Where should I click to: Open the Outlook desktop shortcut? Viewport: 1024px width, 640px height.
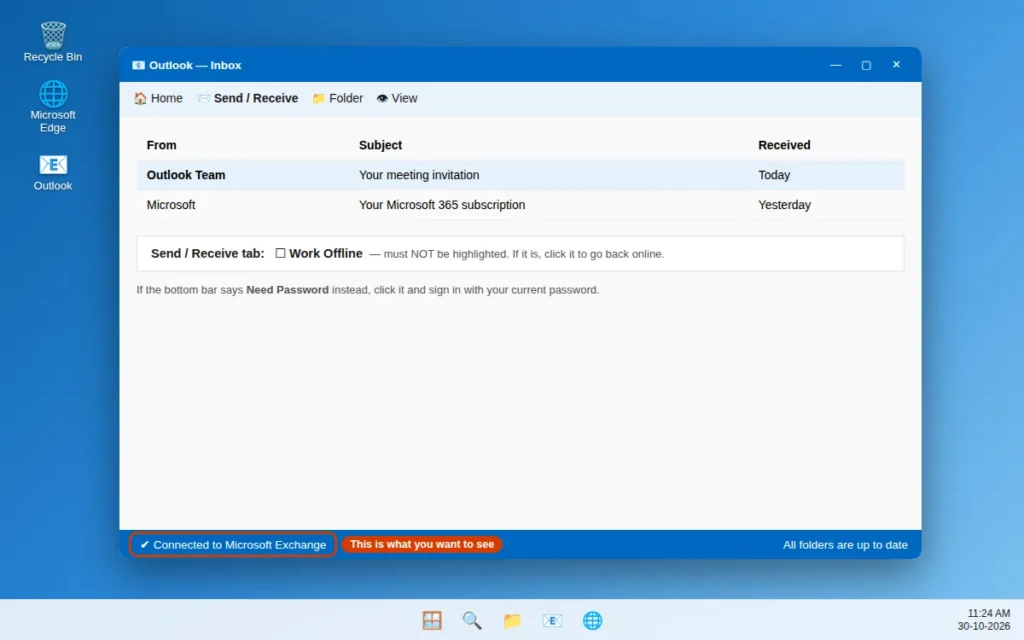[x=53, y=172]
